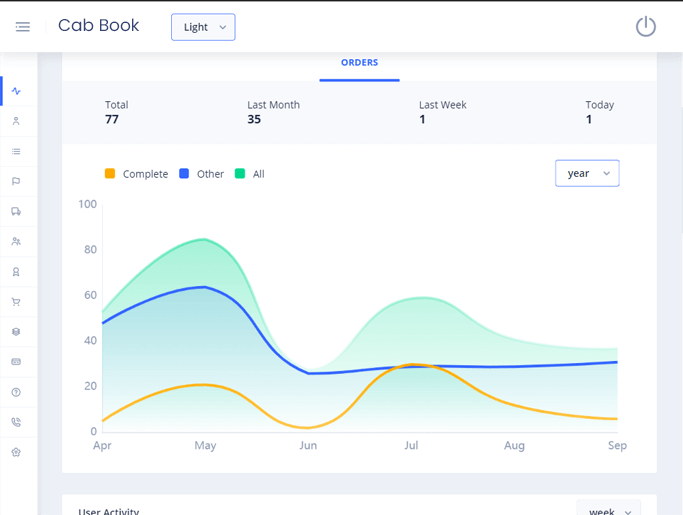Viewport: 683px width, 515px height.
Task: Click the hamburger menu icon
Action: [x=22, y=27]
